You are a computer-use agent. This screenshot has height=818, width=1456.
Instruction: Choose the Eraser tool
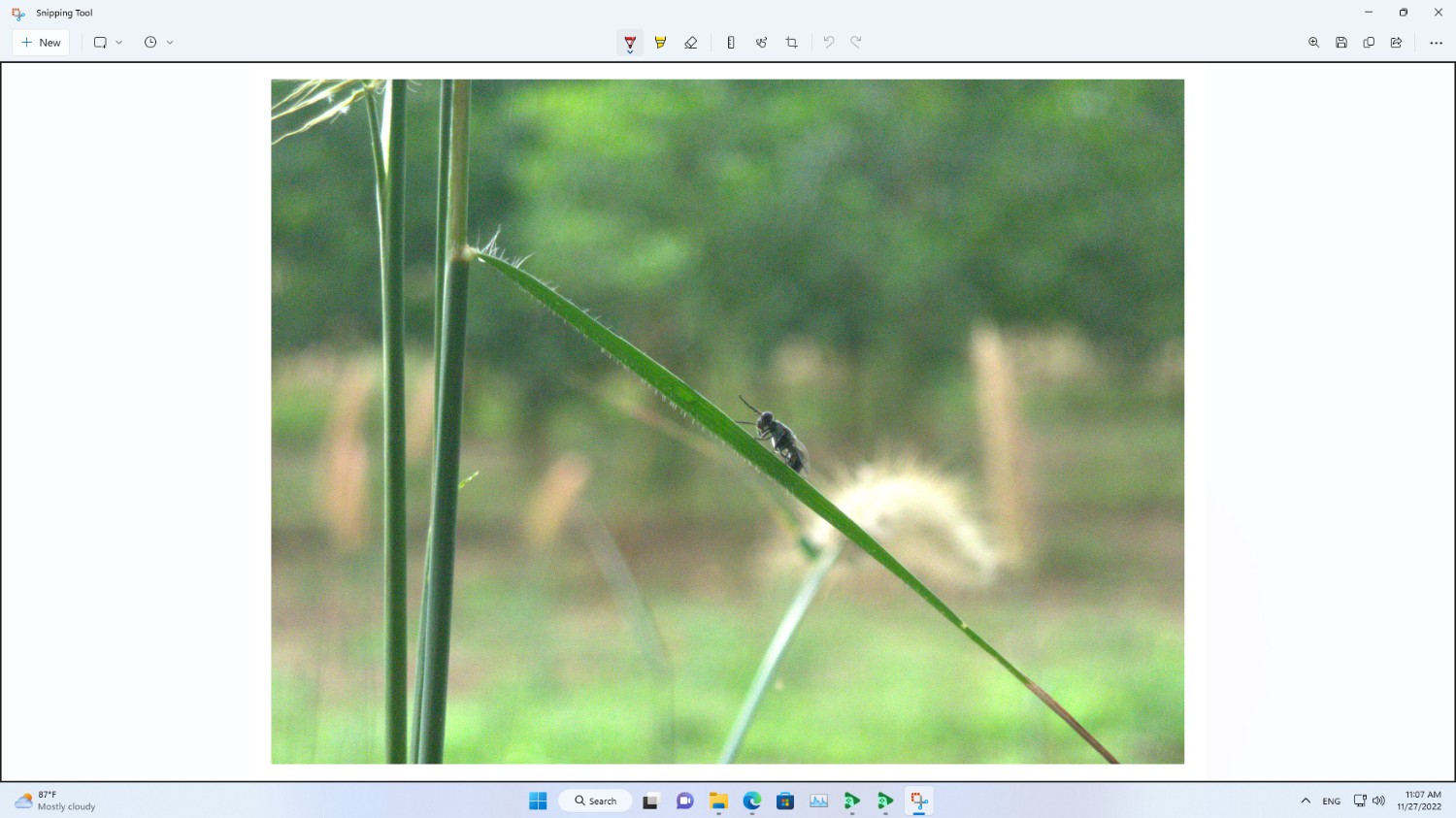pyautogui.click(x=691, y=43)
